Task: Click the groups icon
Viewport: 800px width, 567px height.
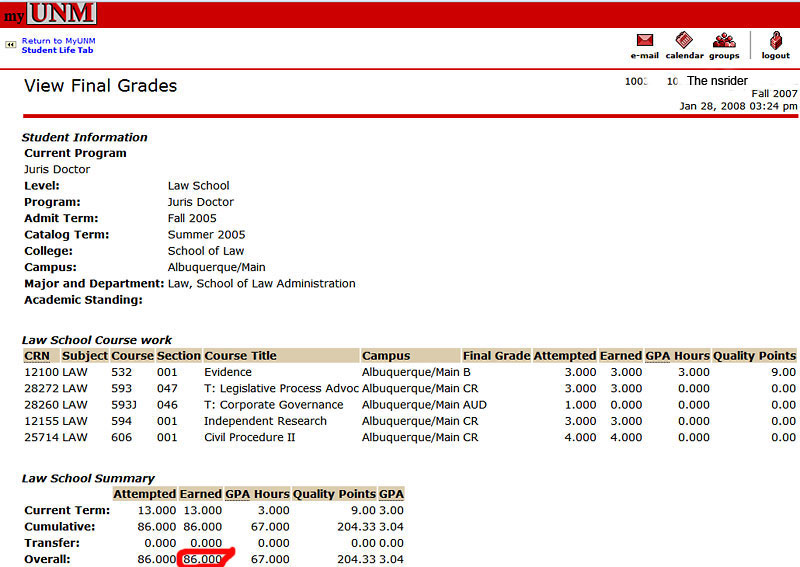Action: 724,41
